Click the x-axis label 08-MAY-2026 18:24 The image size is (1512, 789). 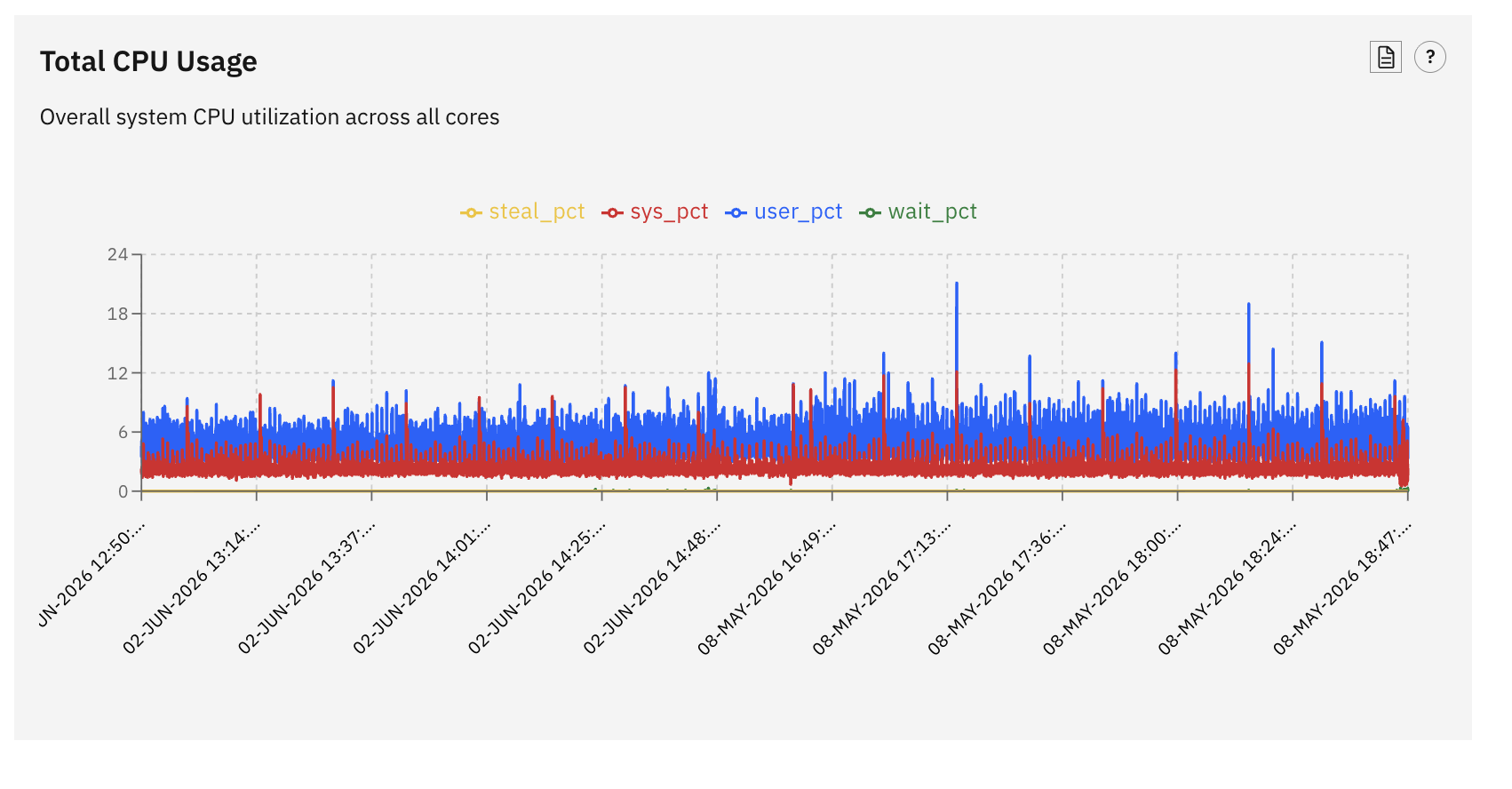click(1227, 587)
